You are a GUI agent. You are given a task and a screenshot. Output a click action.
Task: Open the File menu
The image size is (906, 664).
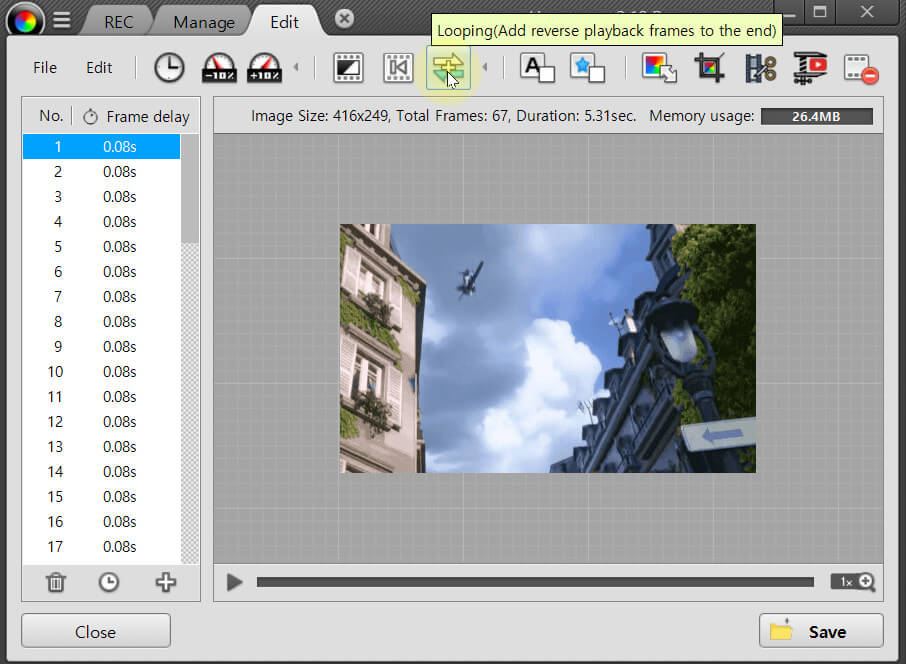(x=45, y=68)
